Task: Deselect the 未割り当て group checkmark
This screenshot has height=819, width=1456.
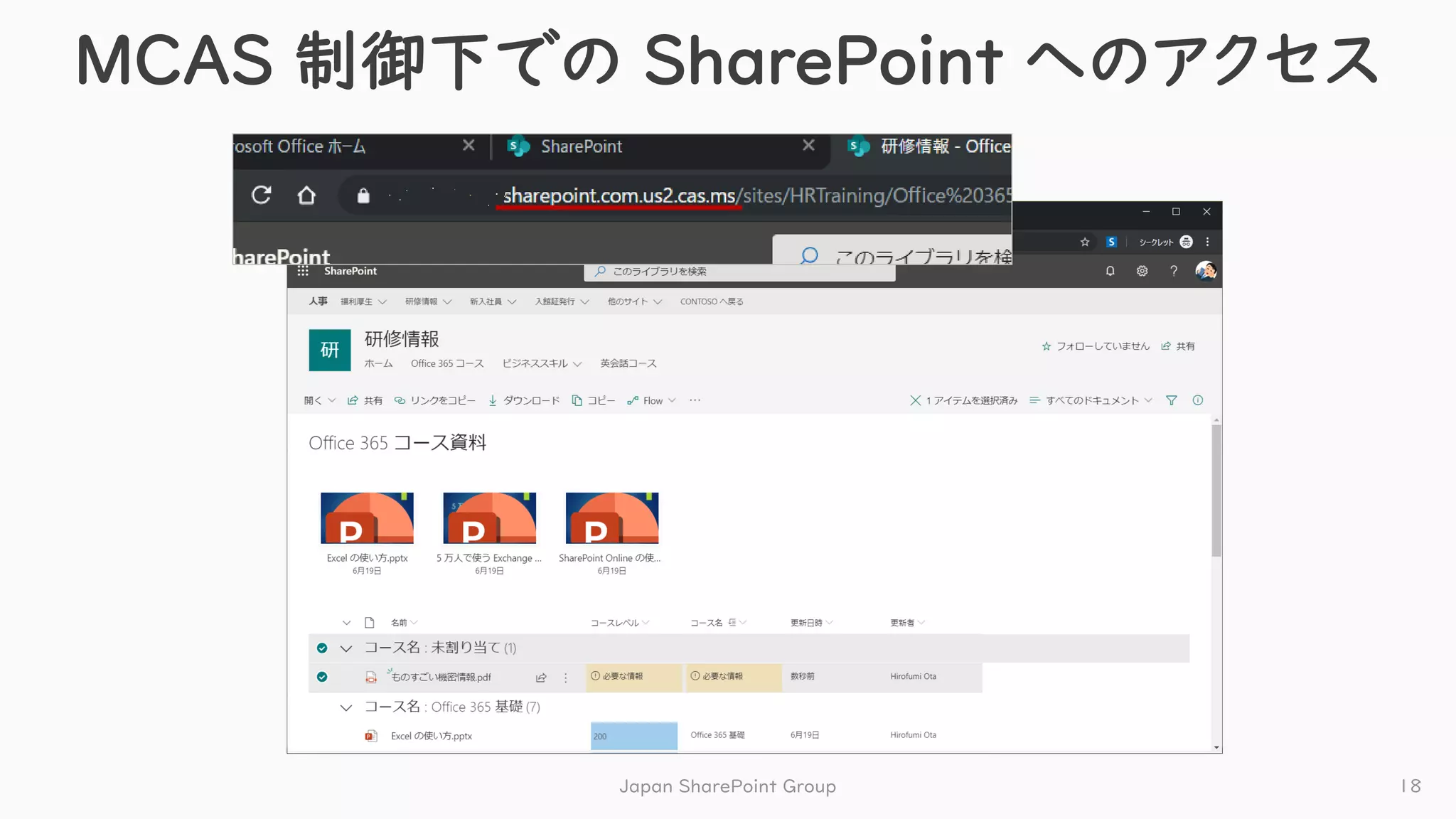Action: [322, 648]
